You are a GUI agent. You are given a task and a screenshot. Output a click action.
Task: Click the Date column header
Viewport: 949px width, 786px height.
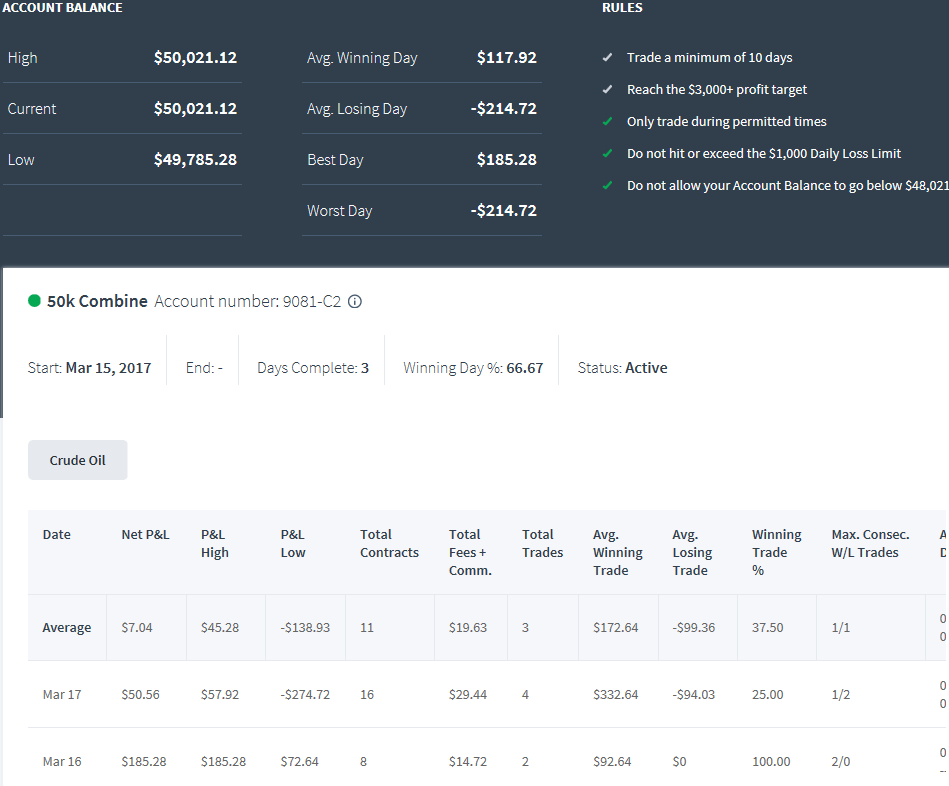pyautogui.click(x=57, y=534)
